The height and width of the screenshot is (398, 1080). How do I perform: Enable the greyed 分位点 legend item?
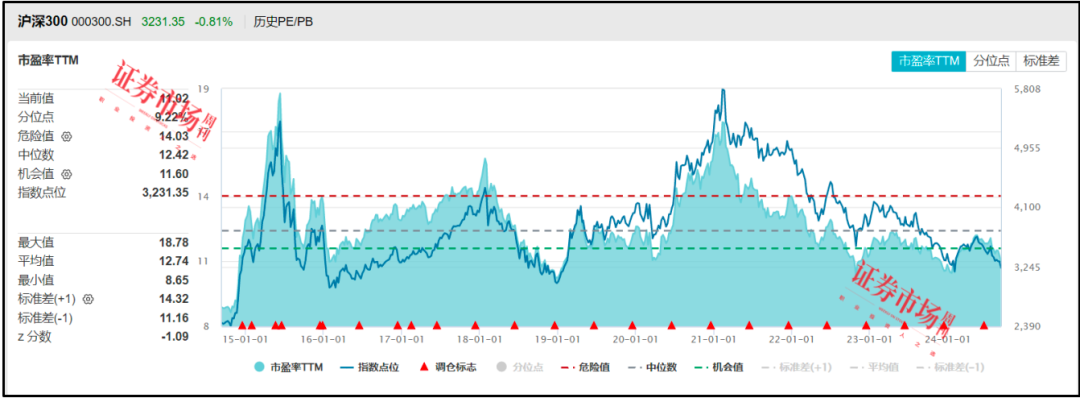519,367
